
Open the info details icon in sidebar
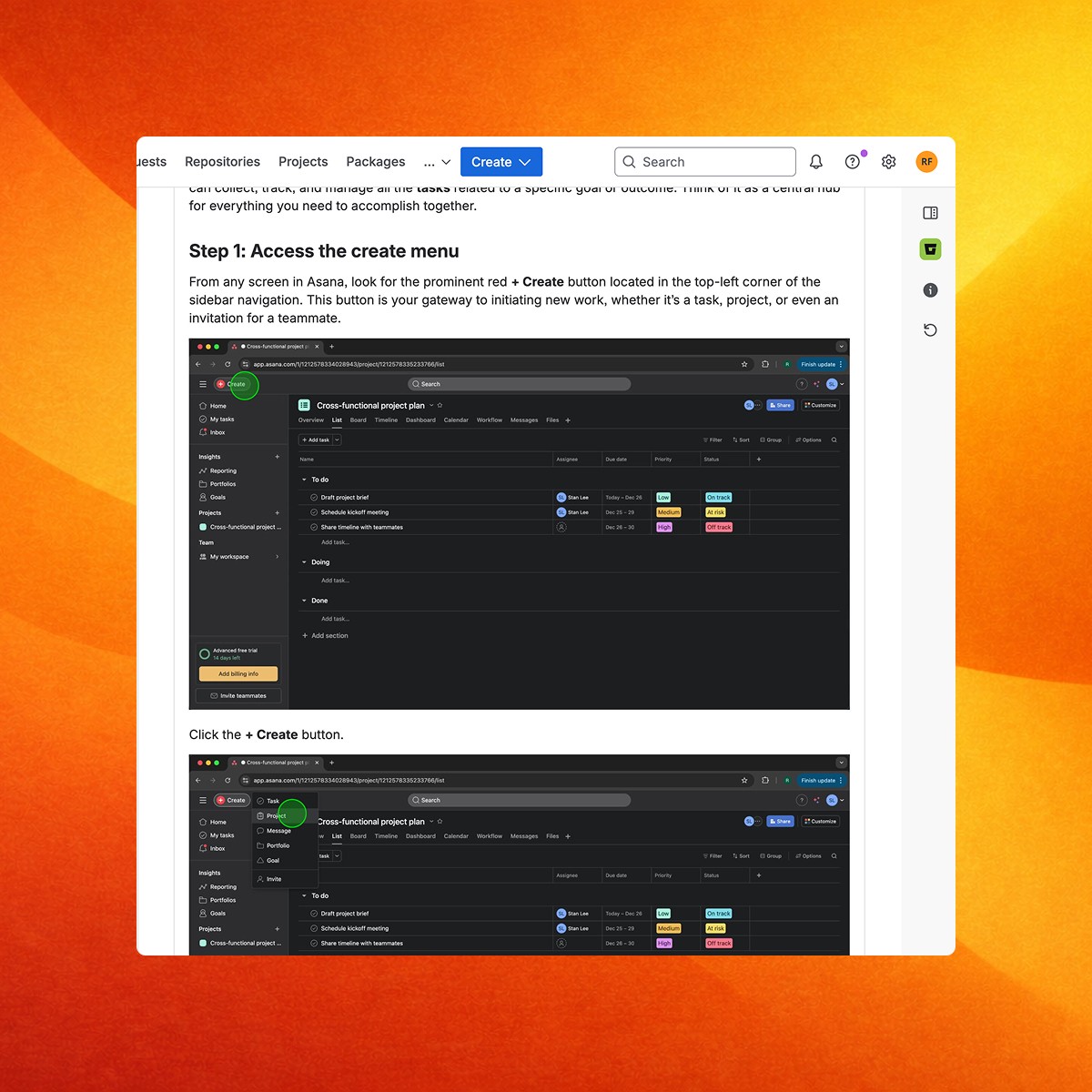tap(930, 290)
